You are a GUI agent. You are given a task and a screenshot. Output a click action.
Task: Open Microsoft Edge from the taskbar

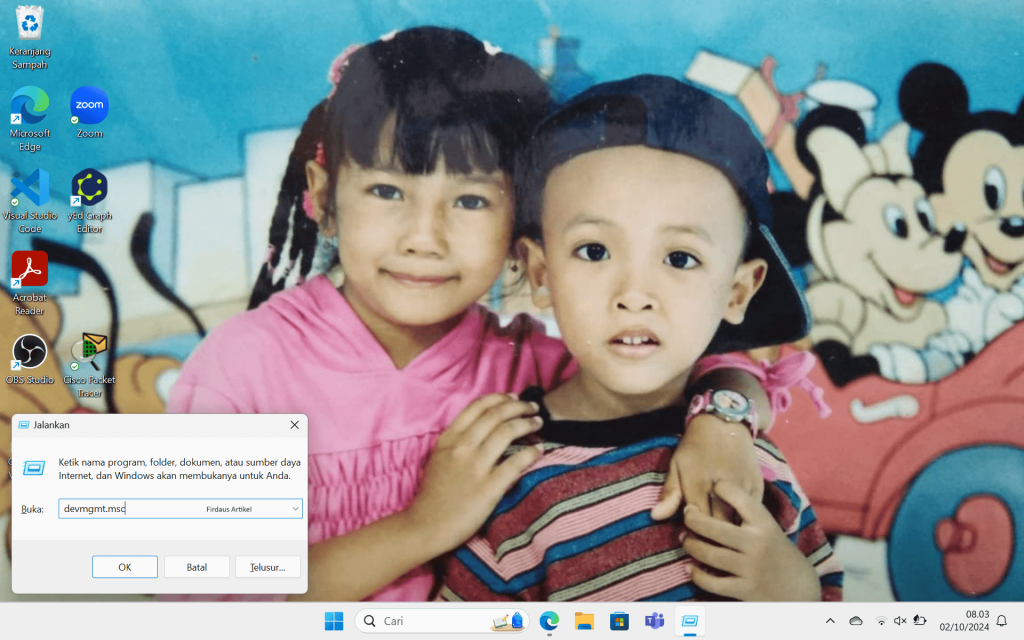coord(549,621)
